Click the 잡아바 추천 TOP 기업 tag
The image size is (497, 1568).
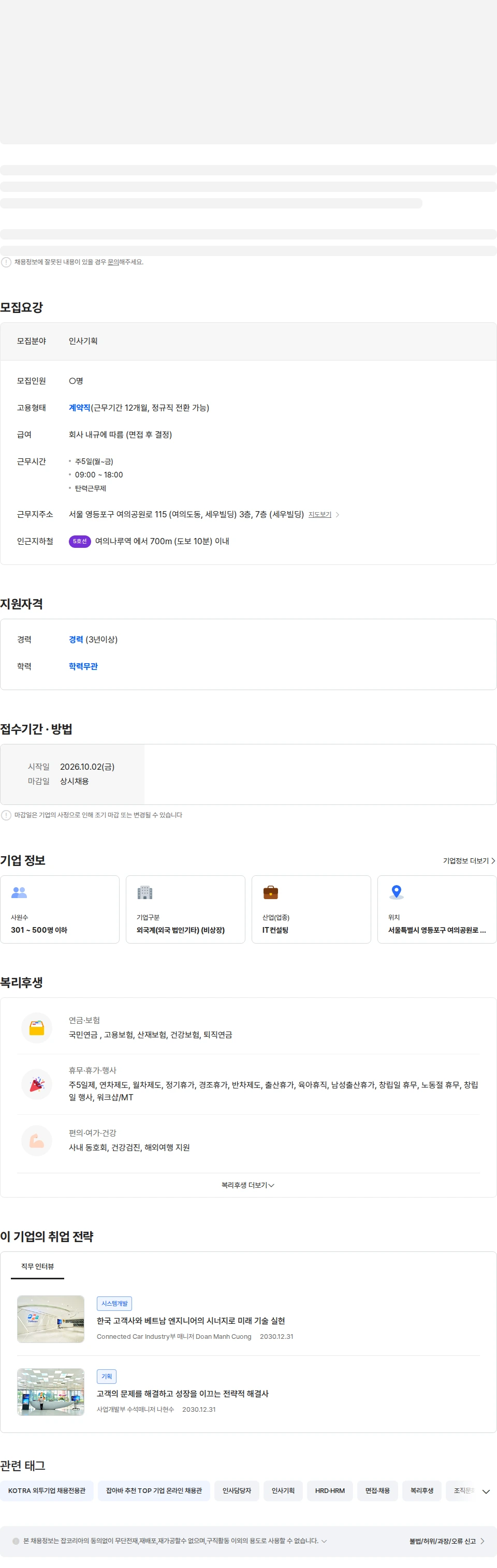153,1490
